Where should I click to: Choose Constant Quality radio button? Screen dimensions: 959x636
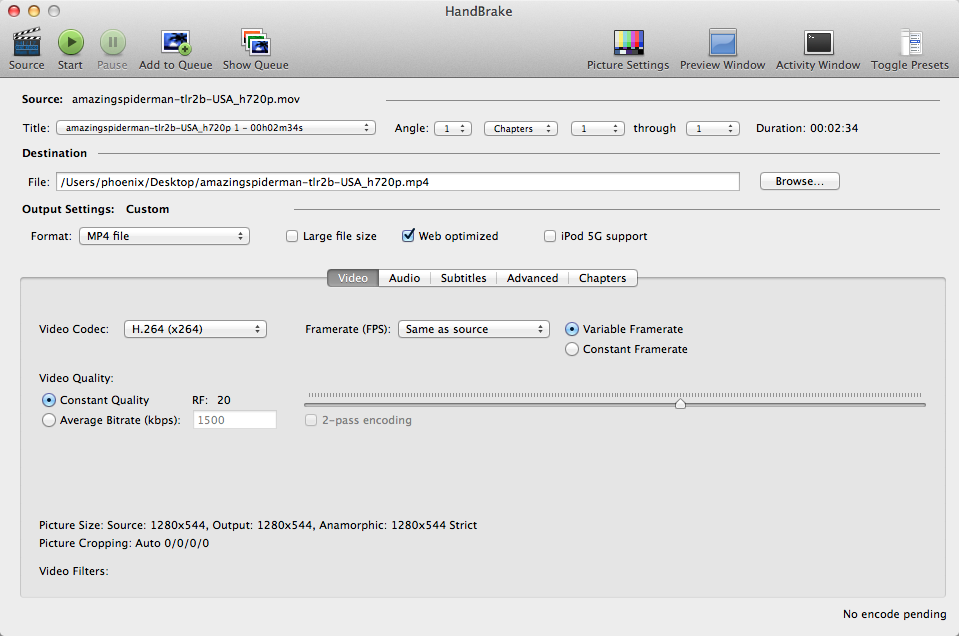(49, 400)
